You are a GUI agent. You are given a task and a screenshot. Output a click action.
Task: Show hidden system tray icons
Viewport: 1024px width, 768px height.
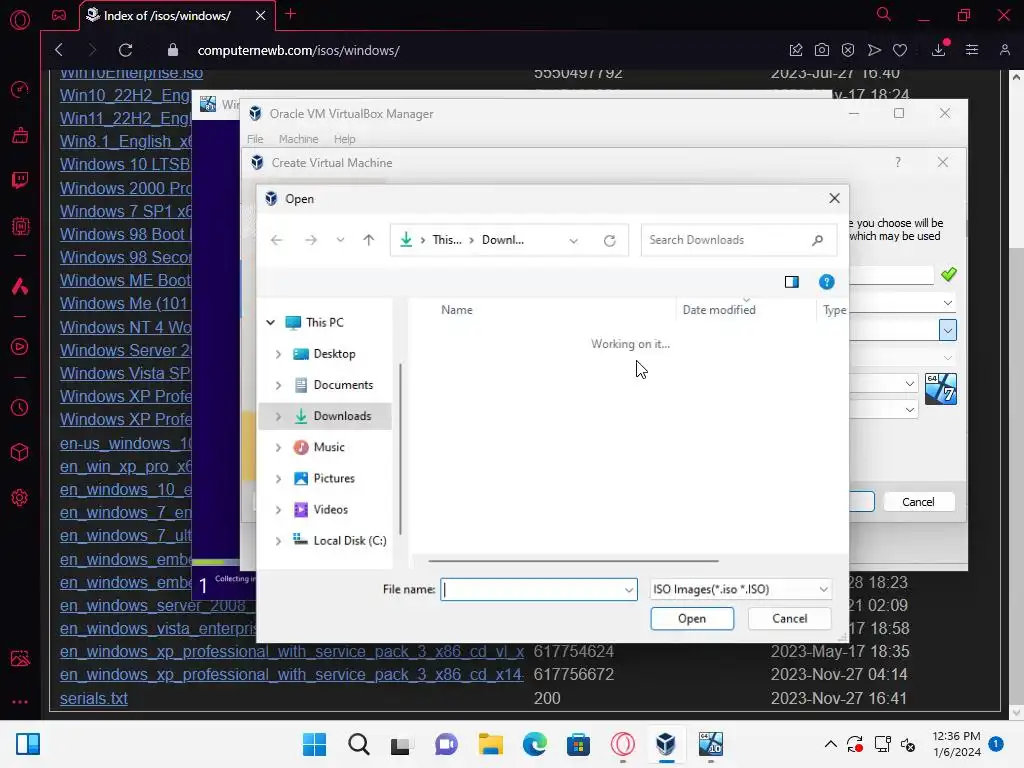(x=830, y=744)
